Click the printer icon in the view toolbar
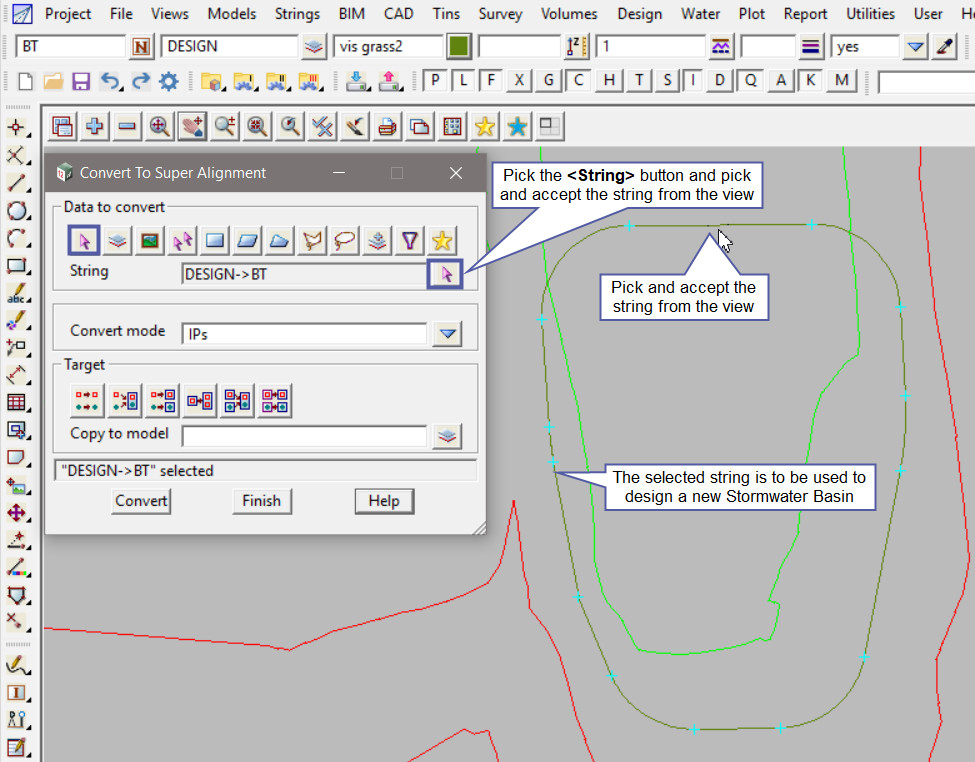 387,126
